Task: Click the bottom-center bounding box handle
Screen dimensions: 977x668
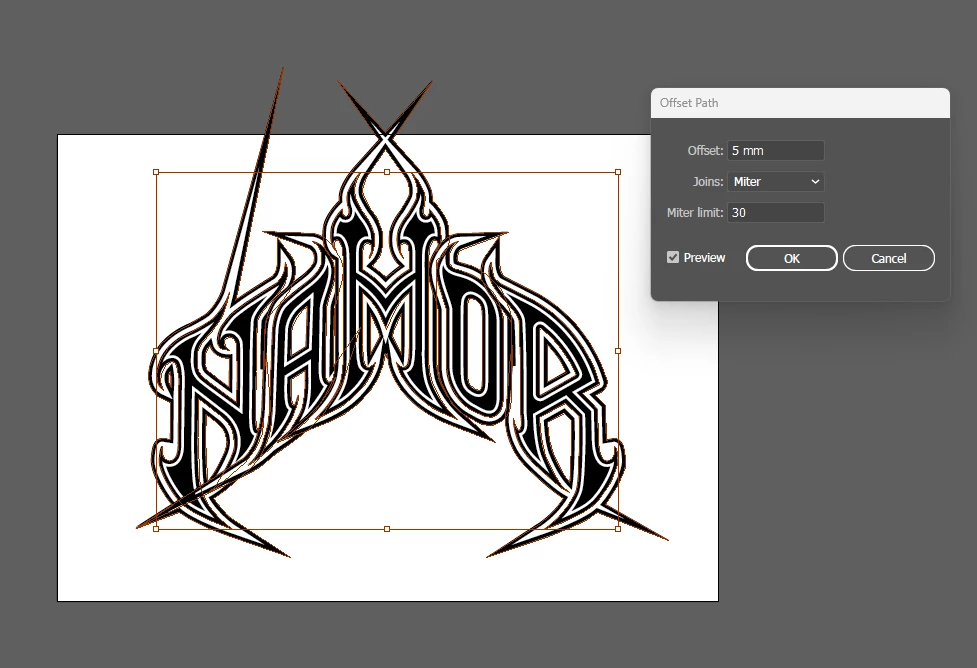Action: [x=387, y=529]
